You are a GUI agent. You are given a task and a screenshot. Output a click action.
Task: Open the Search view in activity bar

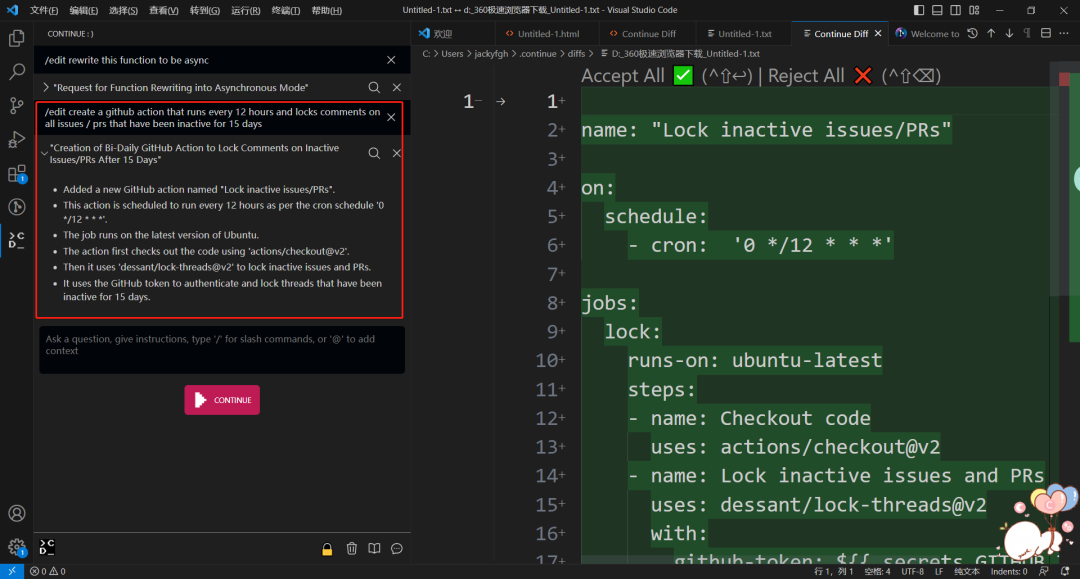(x=17, y=72)
